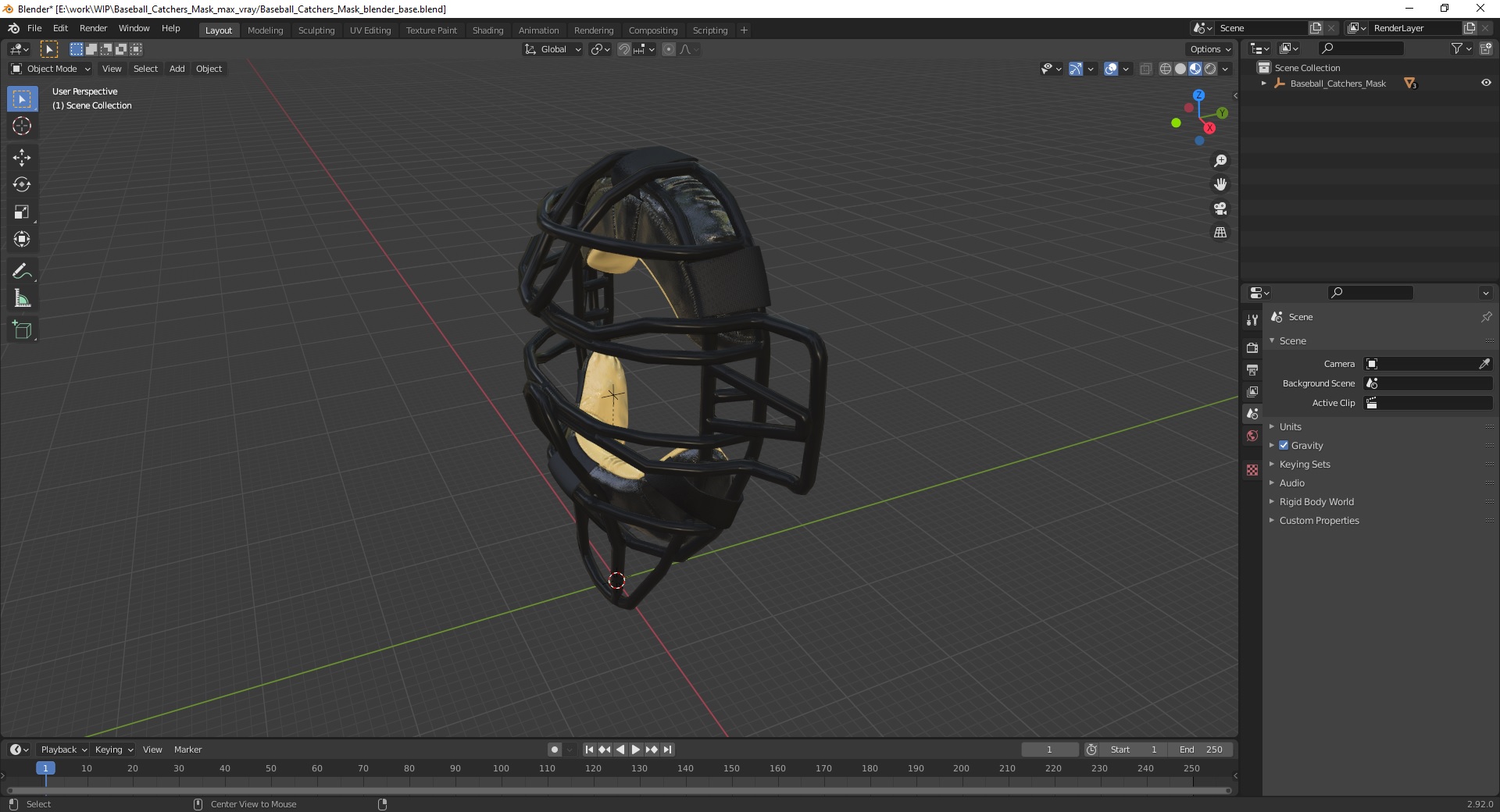Select the Cursor tool in toolbar
The width and height of the screenshot is (1500, 812).
(22, 126)
